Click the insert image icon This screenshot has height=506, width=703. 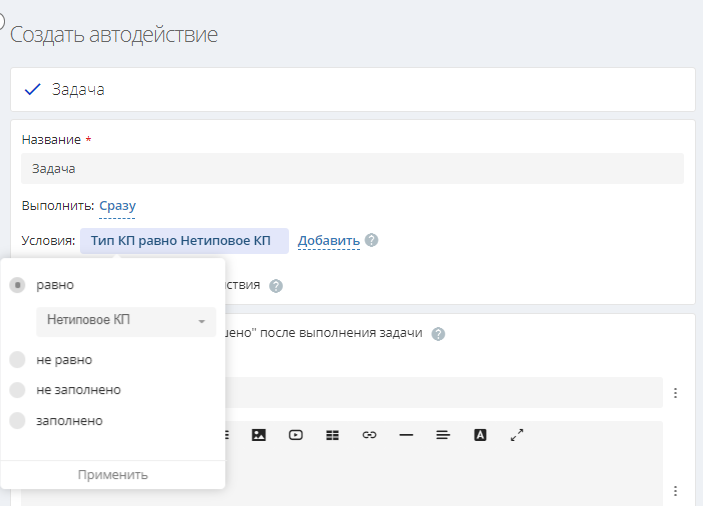[259, 435]
